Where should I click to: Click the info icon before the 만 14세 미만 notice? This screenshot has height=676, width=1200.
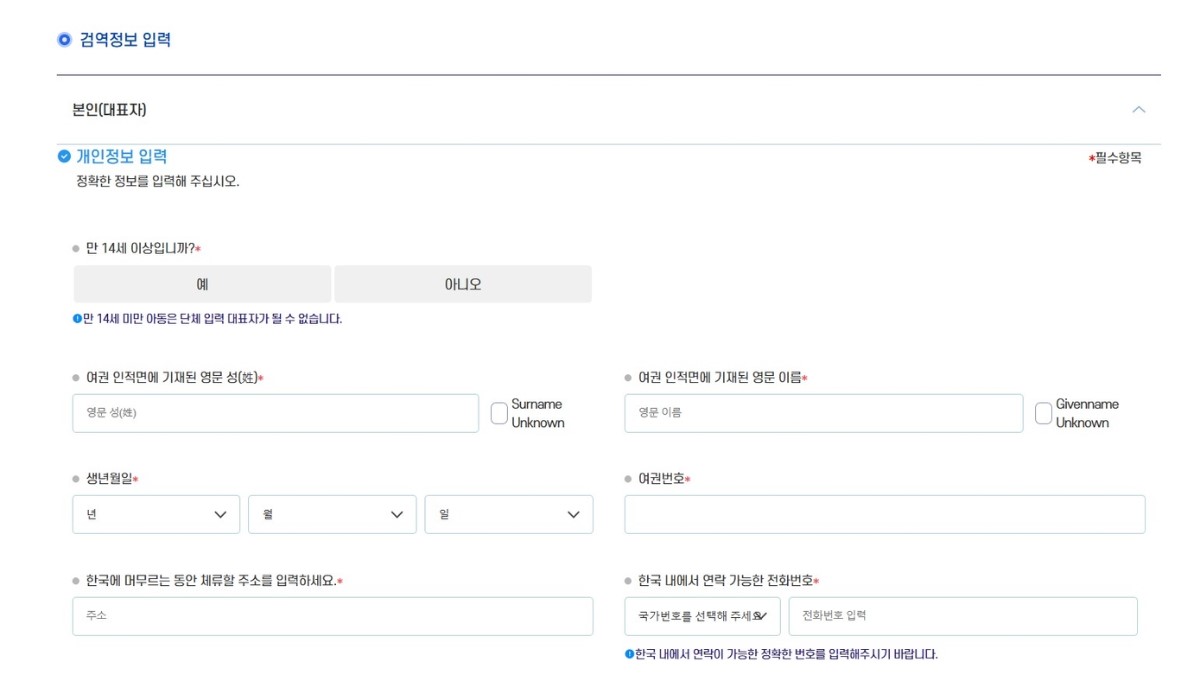coord(77,319)
